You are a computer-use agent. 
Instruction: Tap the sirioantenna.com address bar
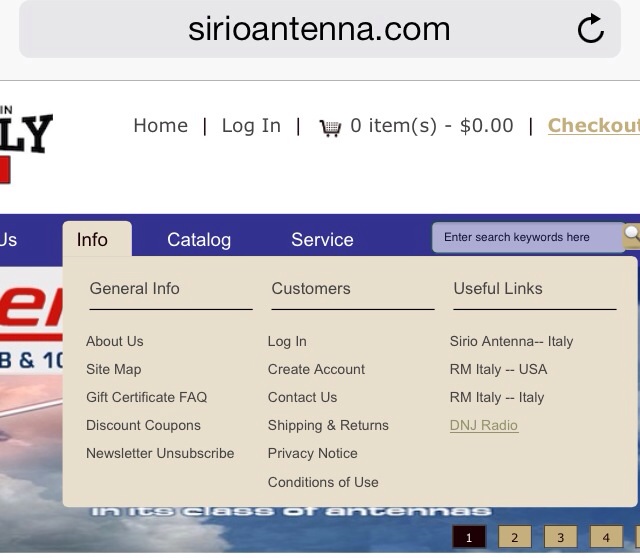tap(318, 30)
